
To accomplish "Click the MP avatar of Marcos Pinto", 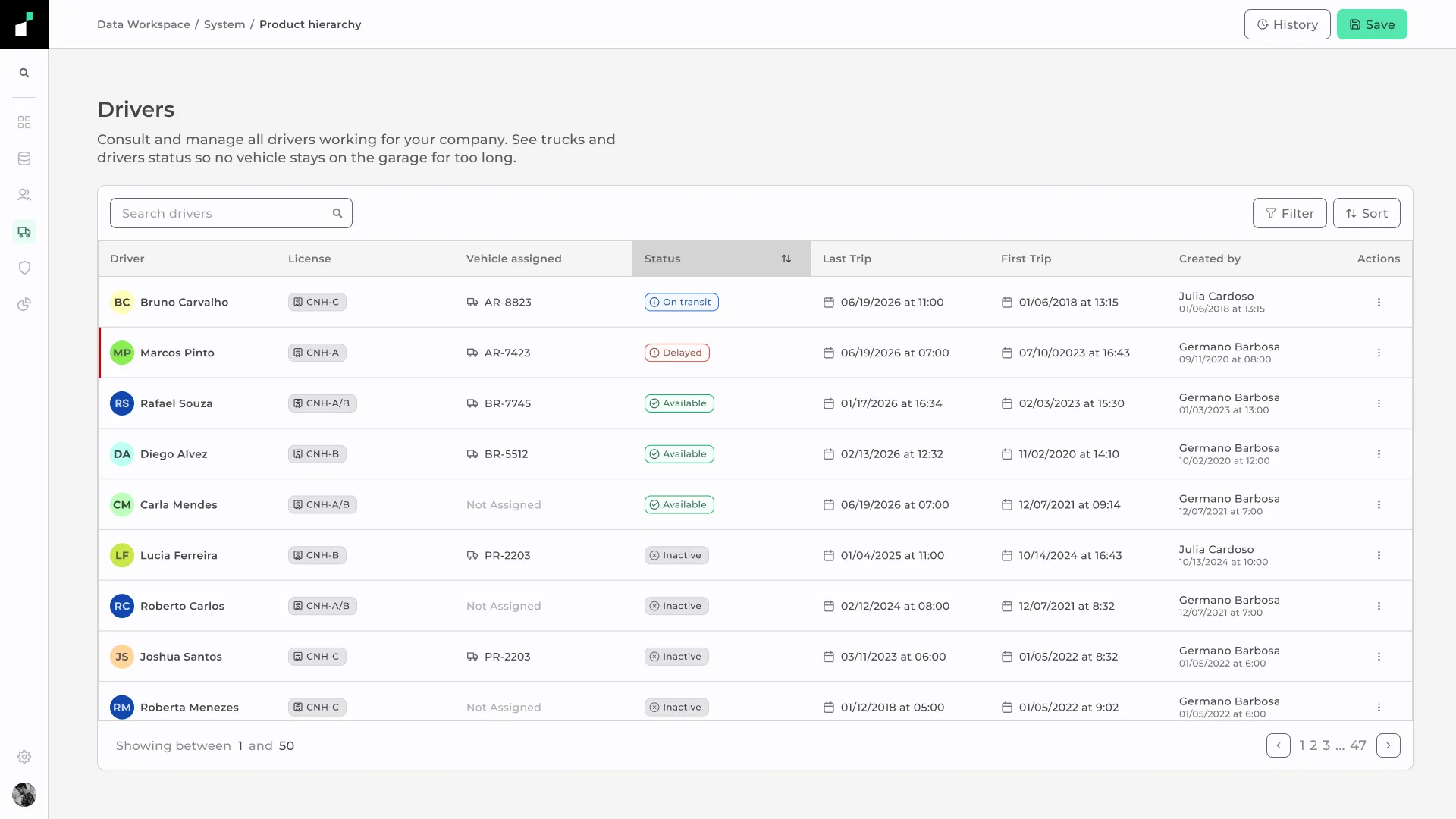I will [x=122, y=353].
